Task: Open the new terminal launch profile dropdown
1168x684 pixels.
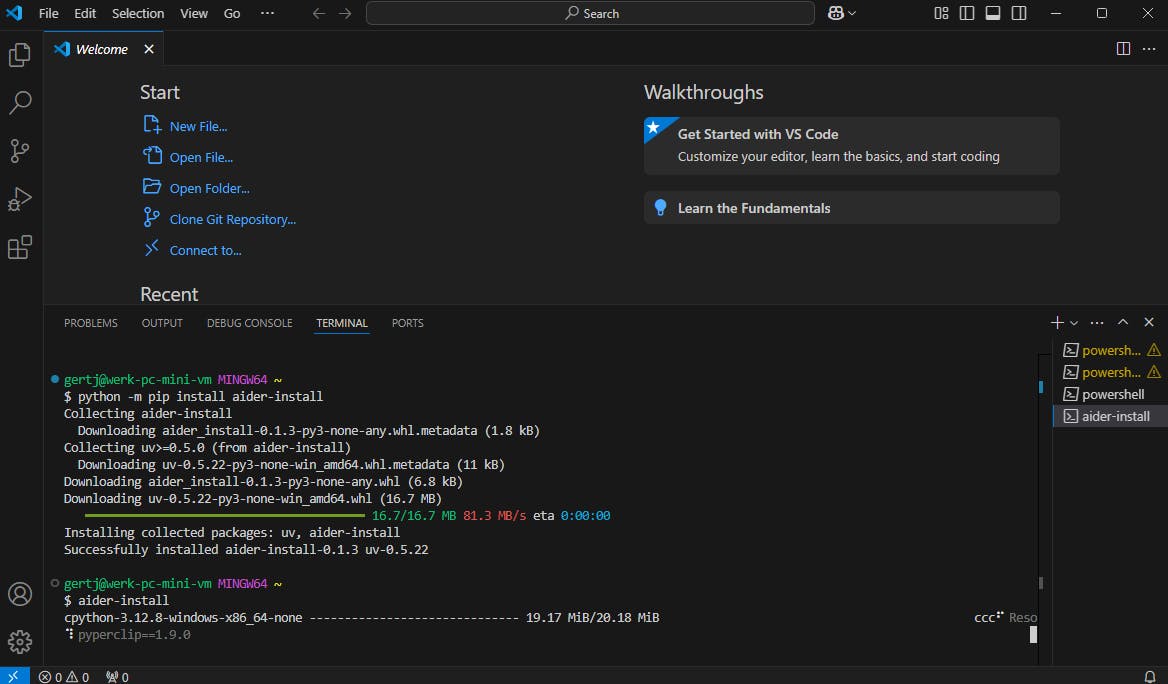Action: click(x=1074, y=323)
